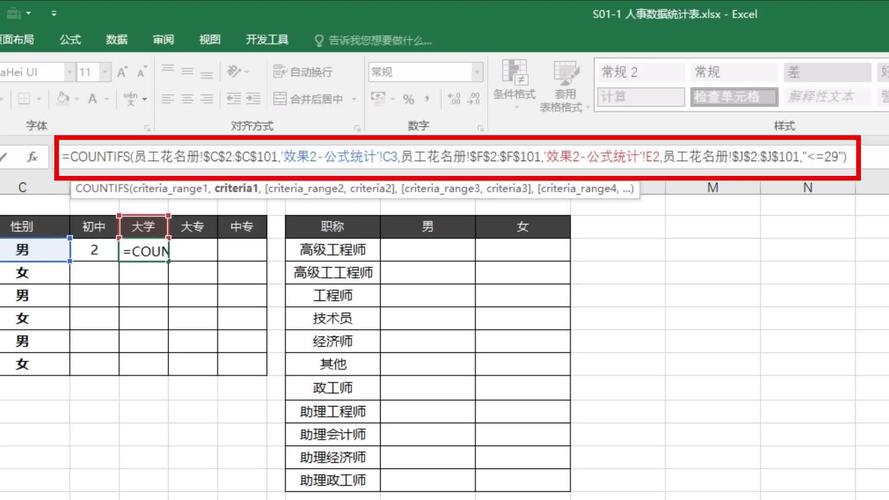Open the fill color dropdown arrow
Screen dimensions: 889x500
click(x=75, y=99)
